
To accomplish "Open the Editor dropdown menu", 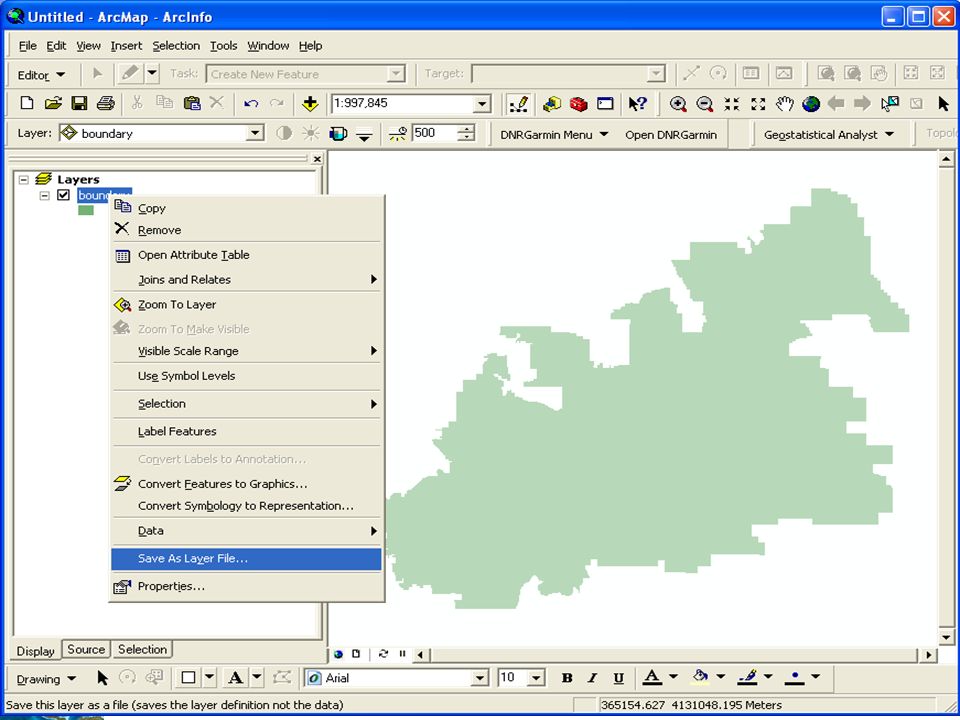I will pyautogui.click(x=41, y=75).
